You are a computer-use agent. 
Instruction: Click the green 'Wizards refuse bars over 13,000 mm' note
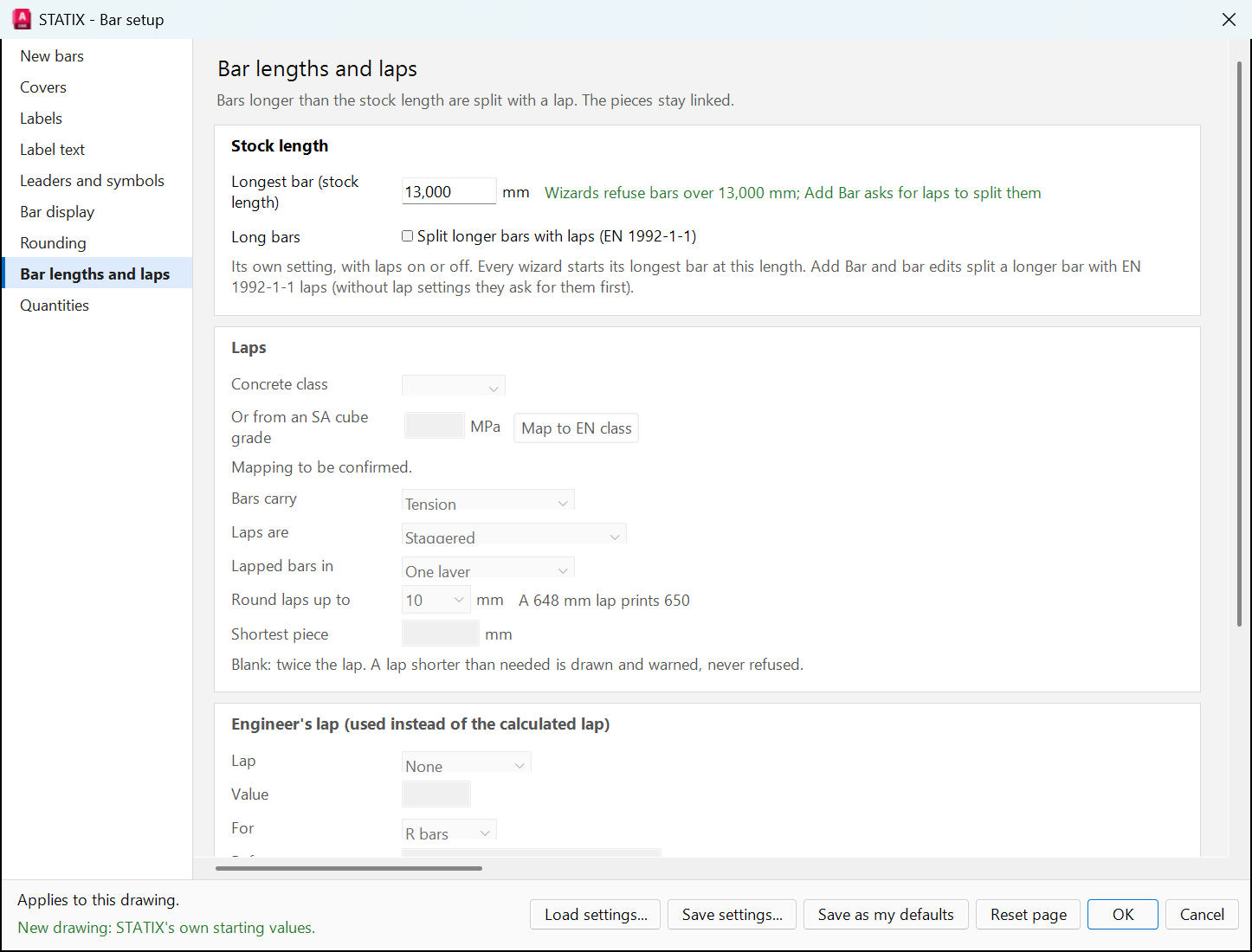pyautogui.click(x=792, y=193)
